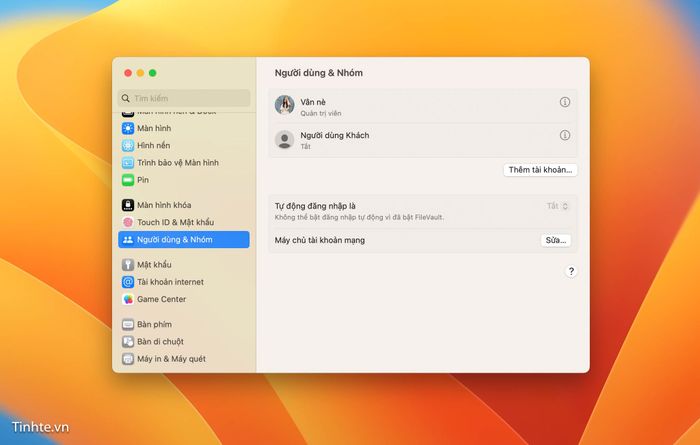Click the red close window button
This screenshot has width=700, height=445.
(x=128, y=73)
